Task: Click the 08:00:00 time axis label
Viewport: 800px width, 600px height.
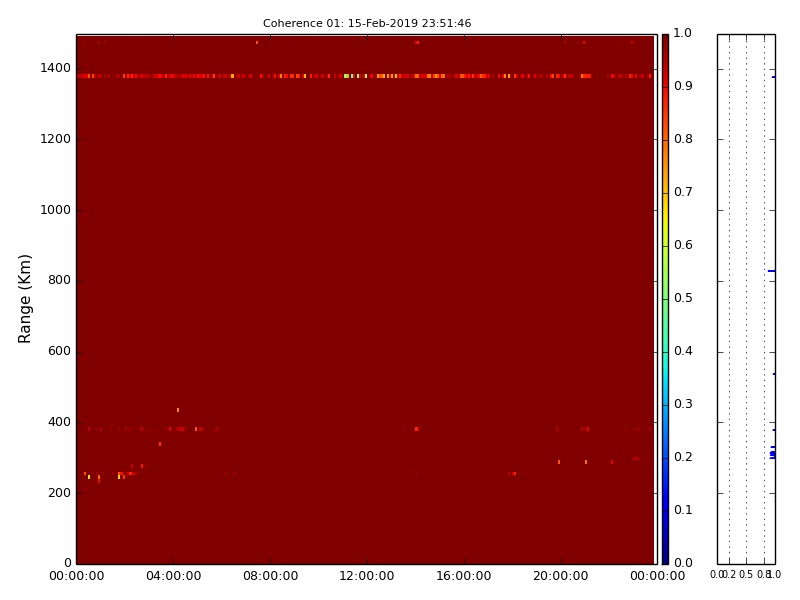Action: point(270,576)
